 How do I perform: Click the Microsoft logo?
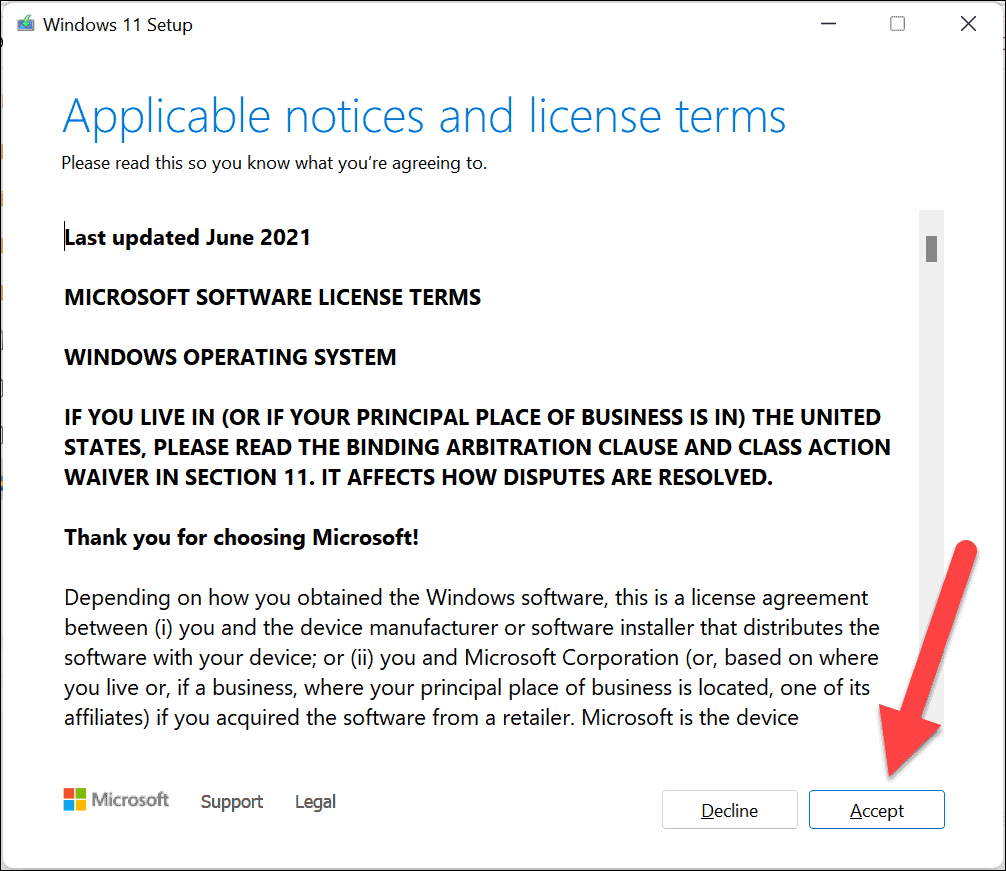pyautogui.click(x=116, y=800)
